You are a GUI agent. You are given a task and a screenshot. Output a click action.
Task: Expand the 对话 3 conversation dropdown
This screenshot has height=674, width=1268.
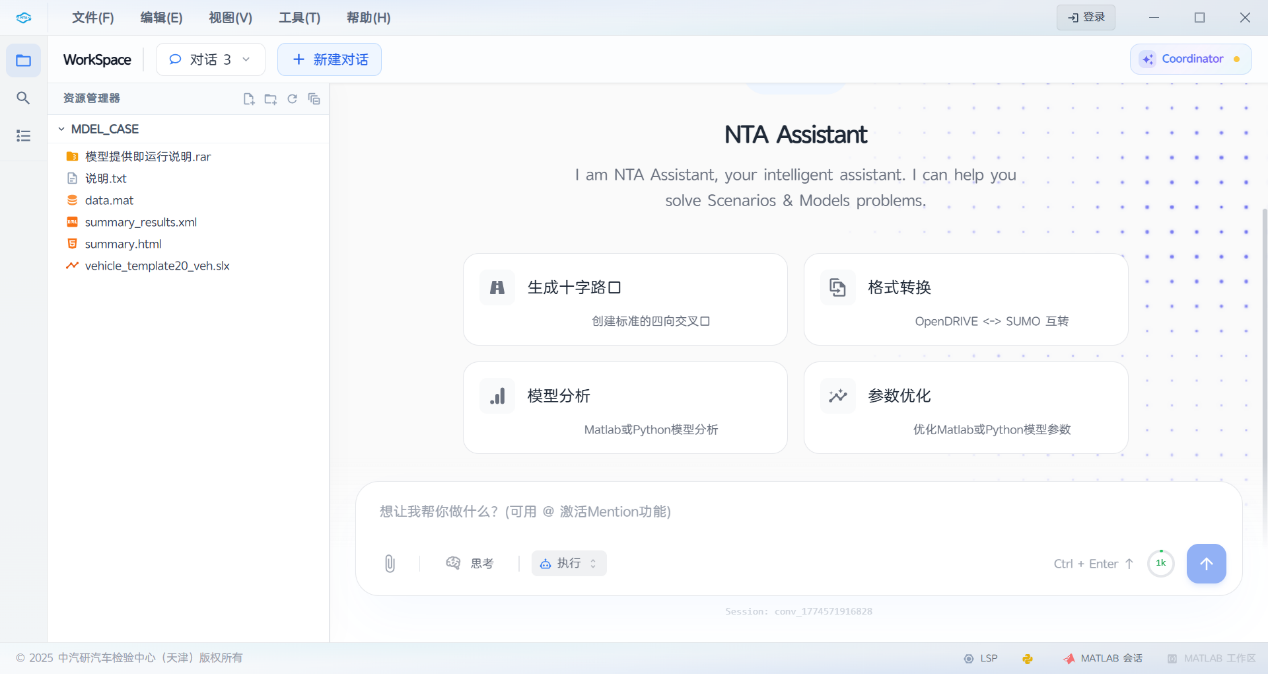210,60
